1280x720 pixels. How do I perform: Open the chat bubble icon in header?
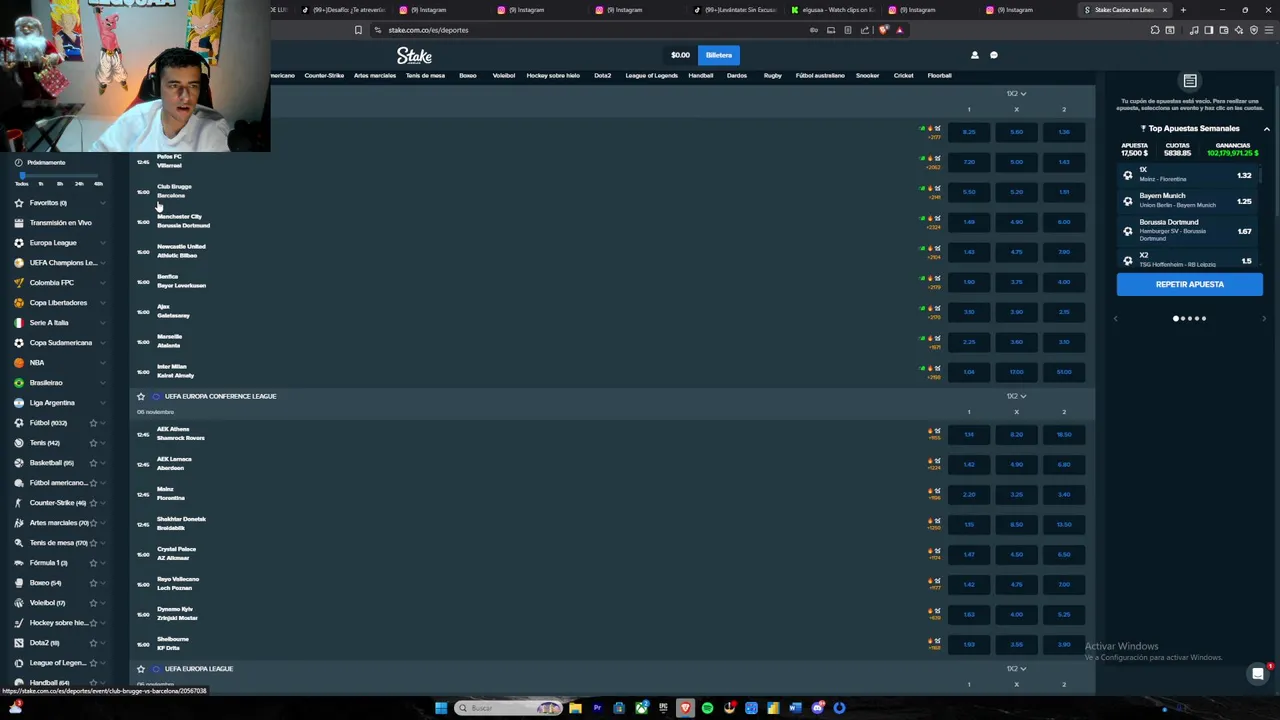coord(994,55)
